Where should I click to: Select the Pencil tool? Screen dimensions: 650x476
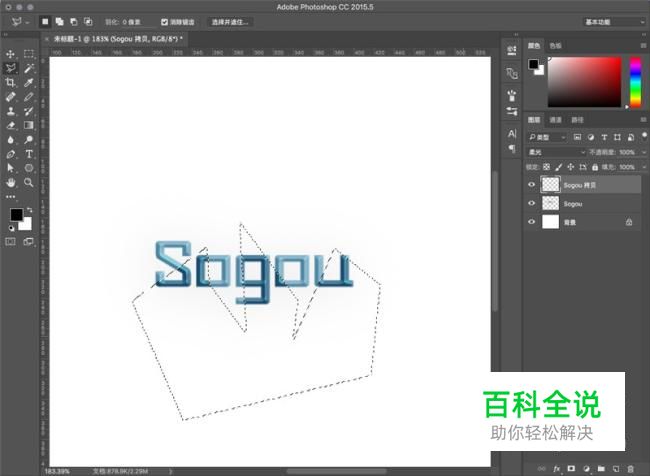coord(29,97)
